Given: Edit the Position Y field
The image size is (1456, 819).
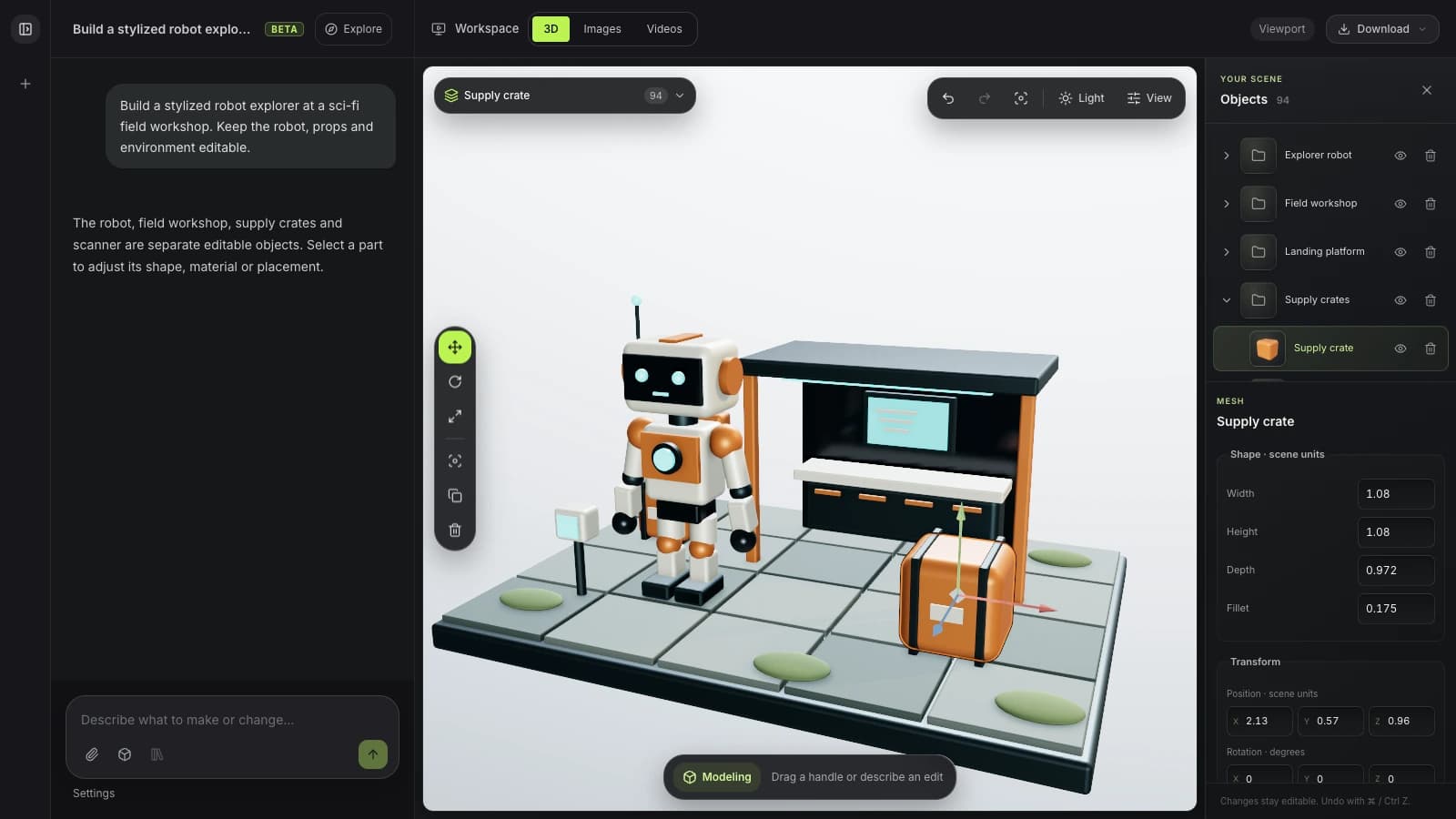Looking at the screenshot, I should 1330,721.
